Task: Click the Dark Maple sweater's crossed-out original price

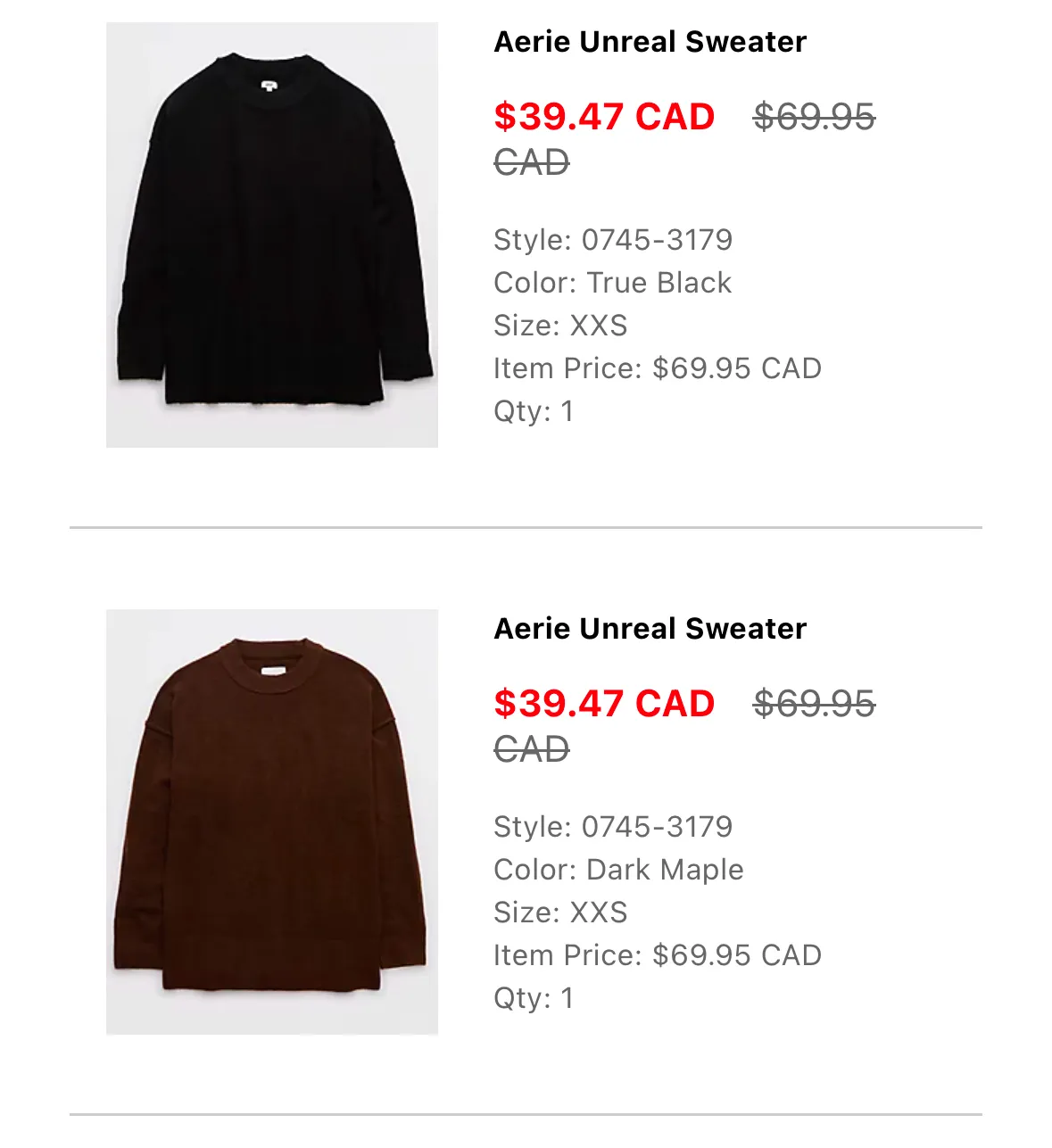Action: point(814,704)
